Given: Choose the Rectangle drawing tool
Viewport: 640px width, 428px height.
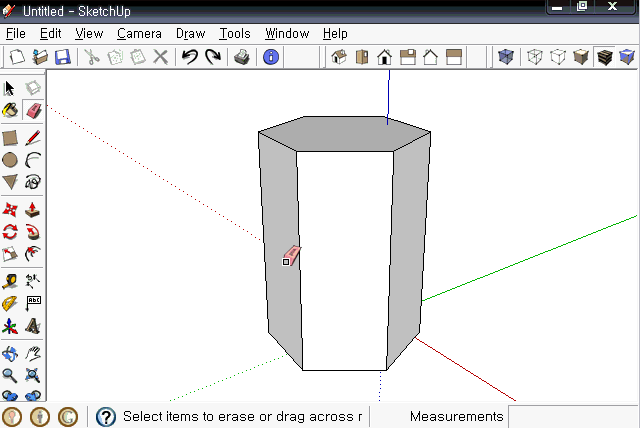Looking at the screenshot, I should 10,138.
